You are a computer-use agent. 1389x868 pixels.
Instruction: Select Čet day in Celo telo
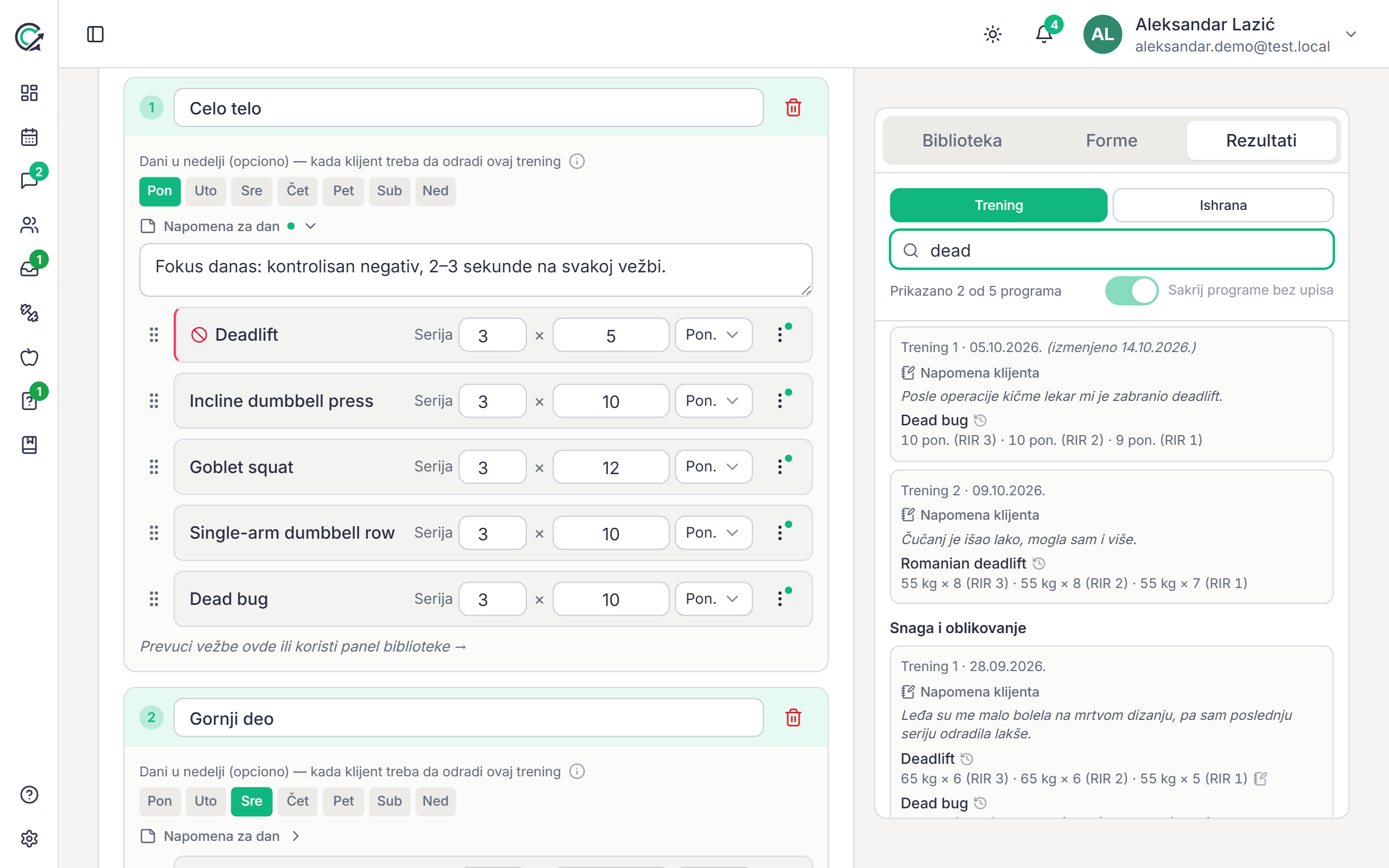click(297, 190)
